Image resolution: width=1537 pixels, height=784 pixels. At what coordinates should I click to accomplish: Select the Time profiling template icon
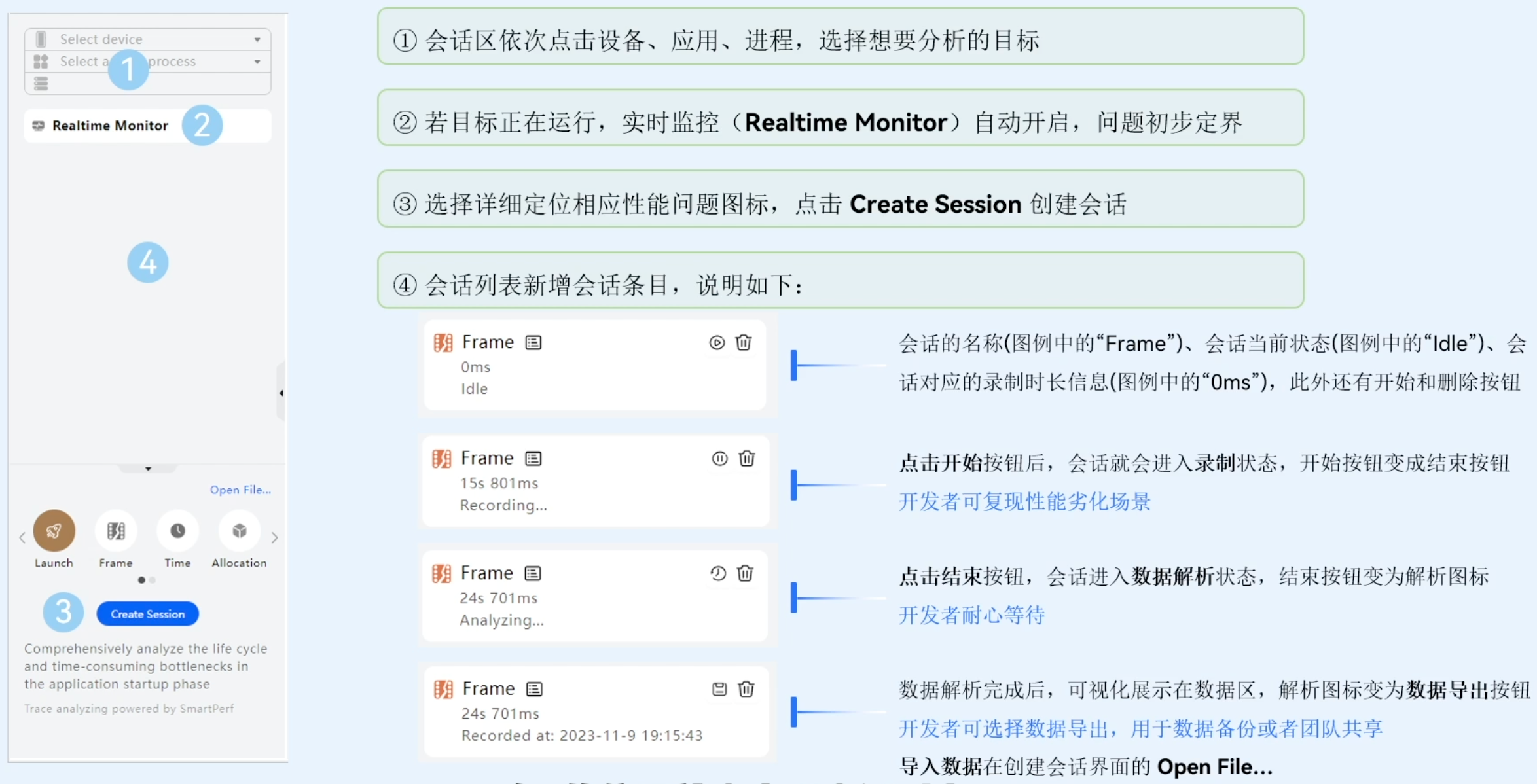(177, 531)
